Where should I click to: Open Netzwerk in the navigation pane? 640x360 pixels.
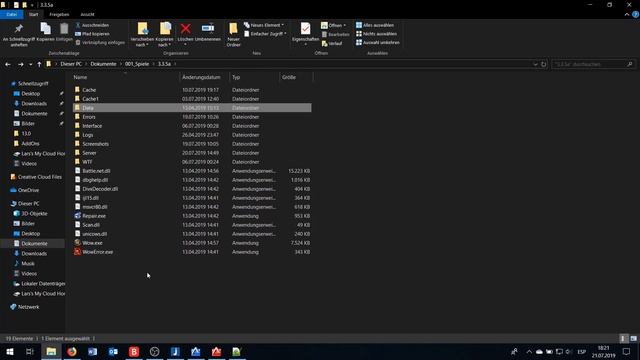tap(29, 307)
